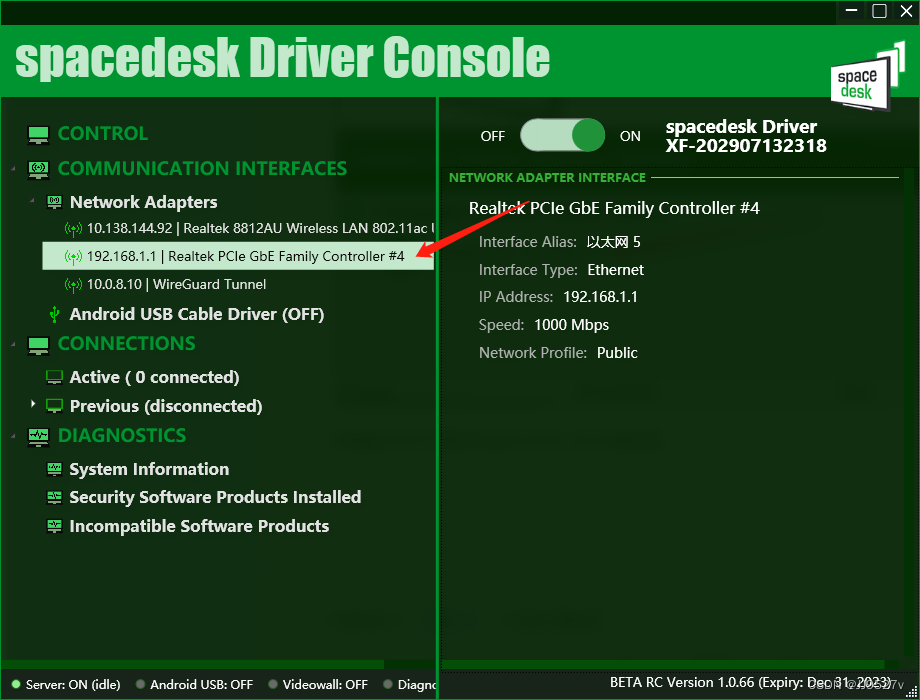Select the DIAGNOSTICS heading
The width and height of the screenshot is (920, 700).
tap(122, 436)
